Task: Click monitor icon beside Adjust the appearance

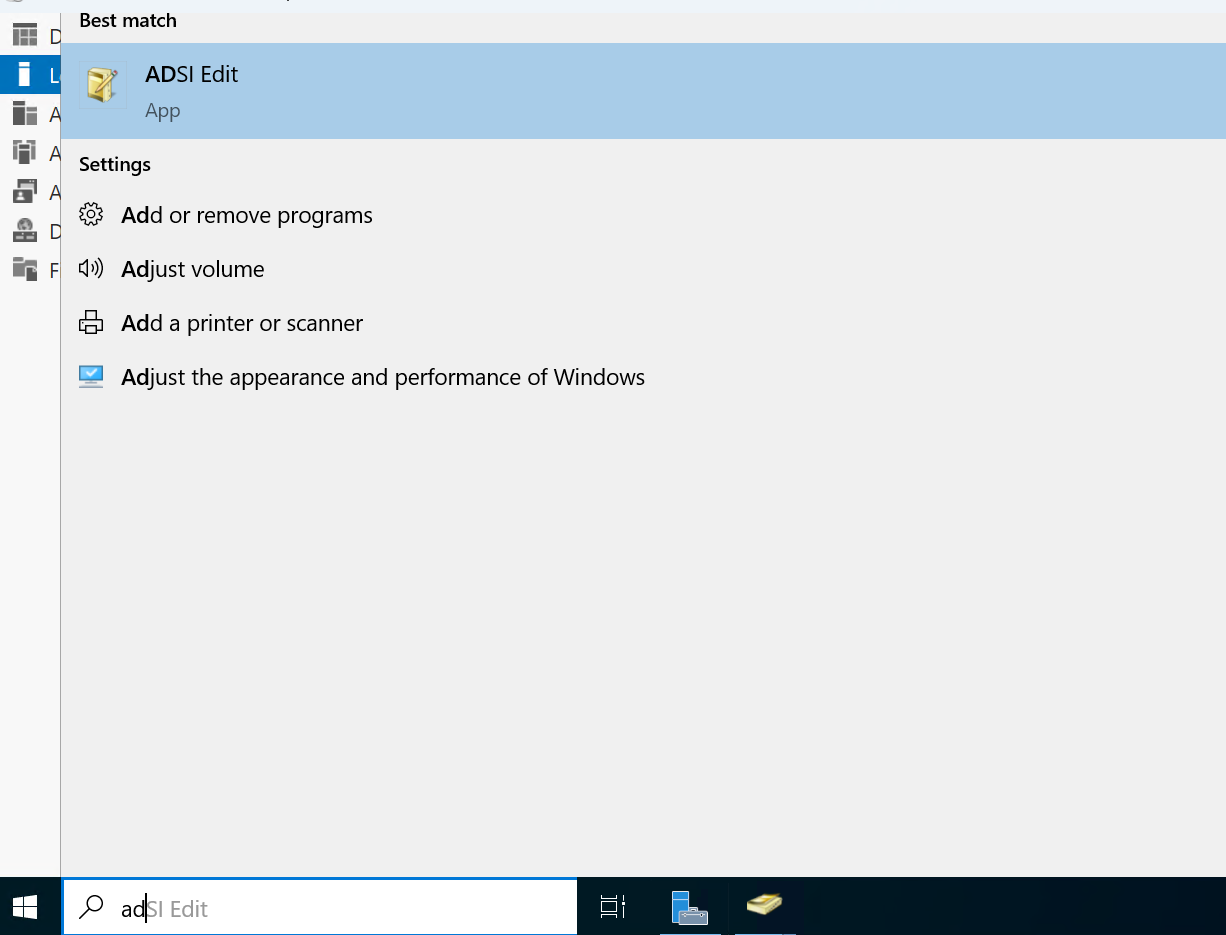Action: (x=91, y=376)
